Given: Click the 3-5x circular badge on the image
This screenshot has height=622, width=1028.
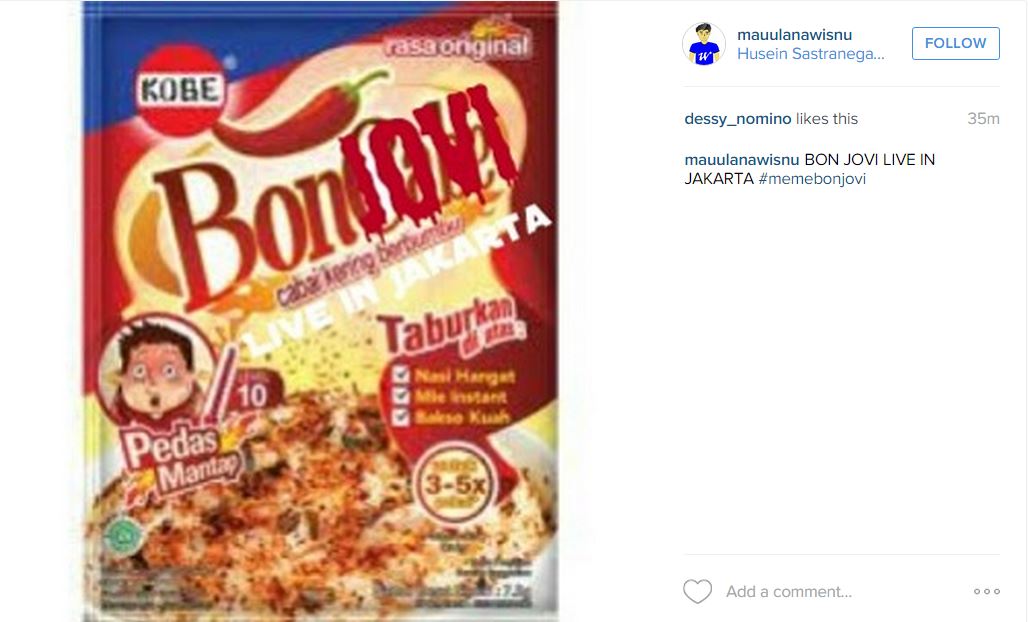Looking at the screenshot, I should coord(454,484).
